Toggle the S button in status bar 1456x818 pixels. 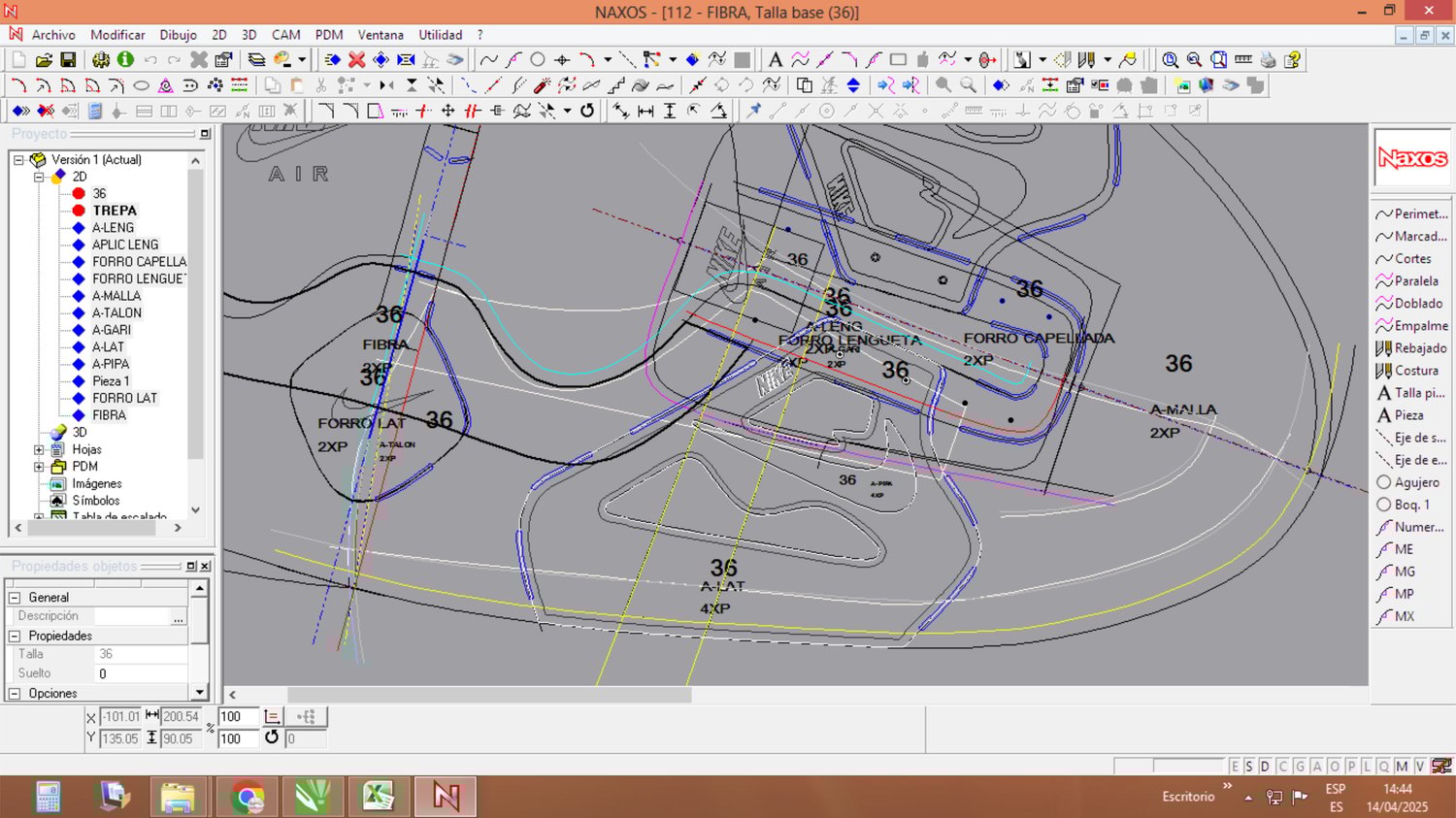1249,767
